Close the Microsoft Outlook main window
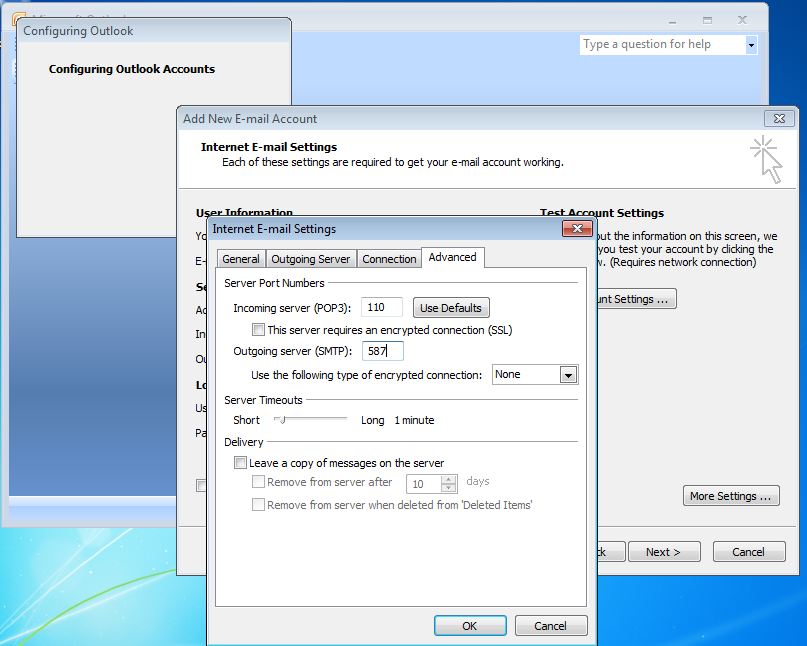 coord(742,20)
